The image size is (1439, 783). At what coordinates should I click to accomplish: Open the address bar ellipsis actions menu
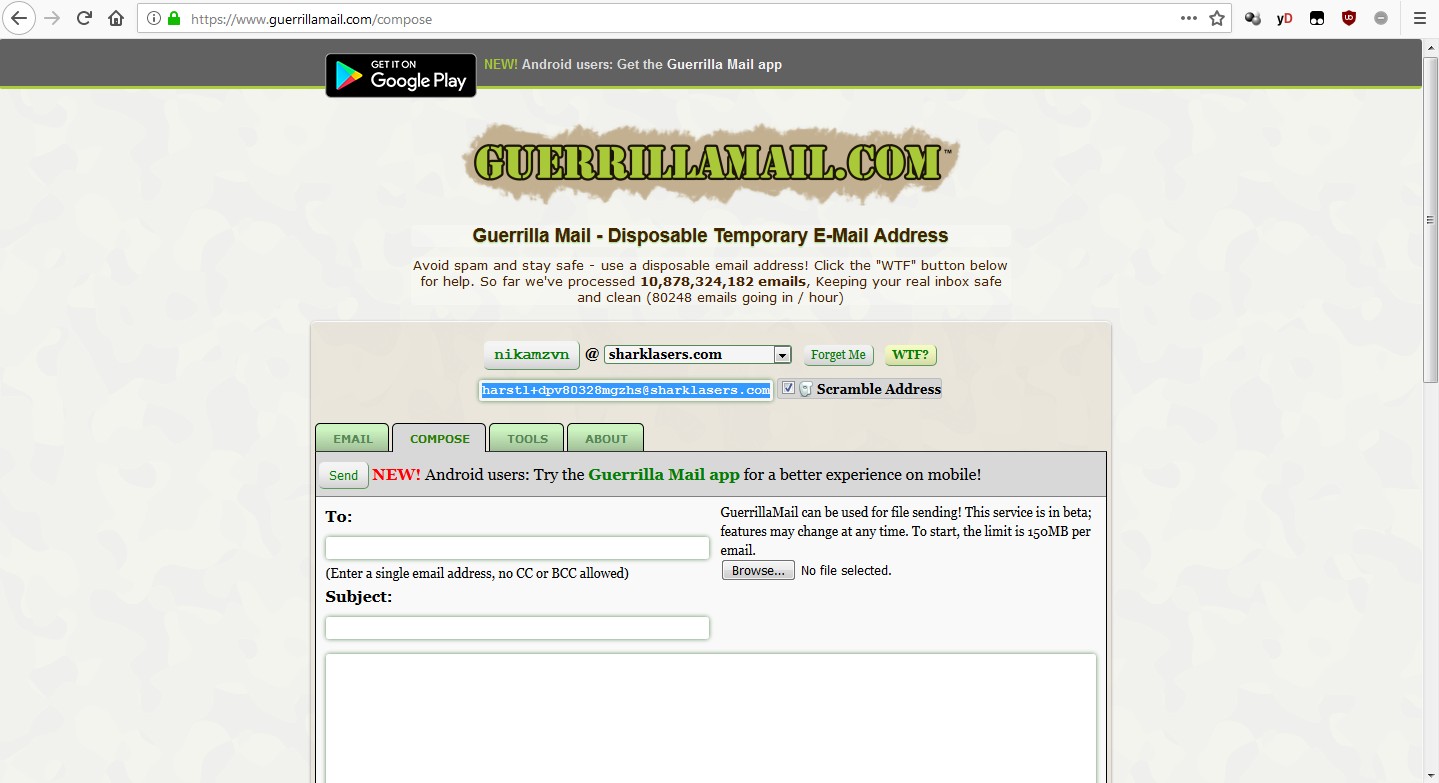(1188, 18)
